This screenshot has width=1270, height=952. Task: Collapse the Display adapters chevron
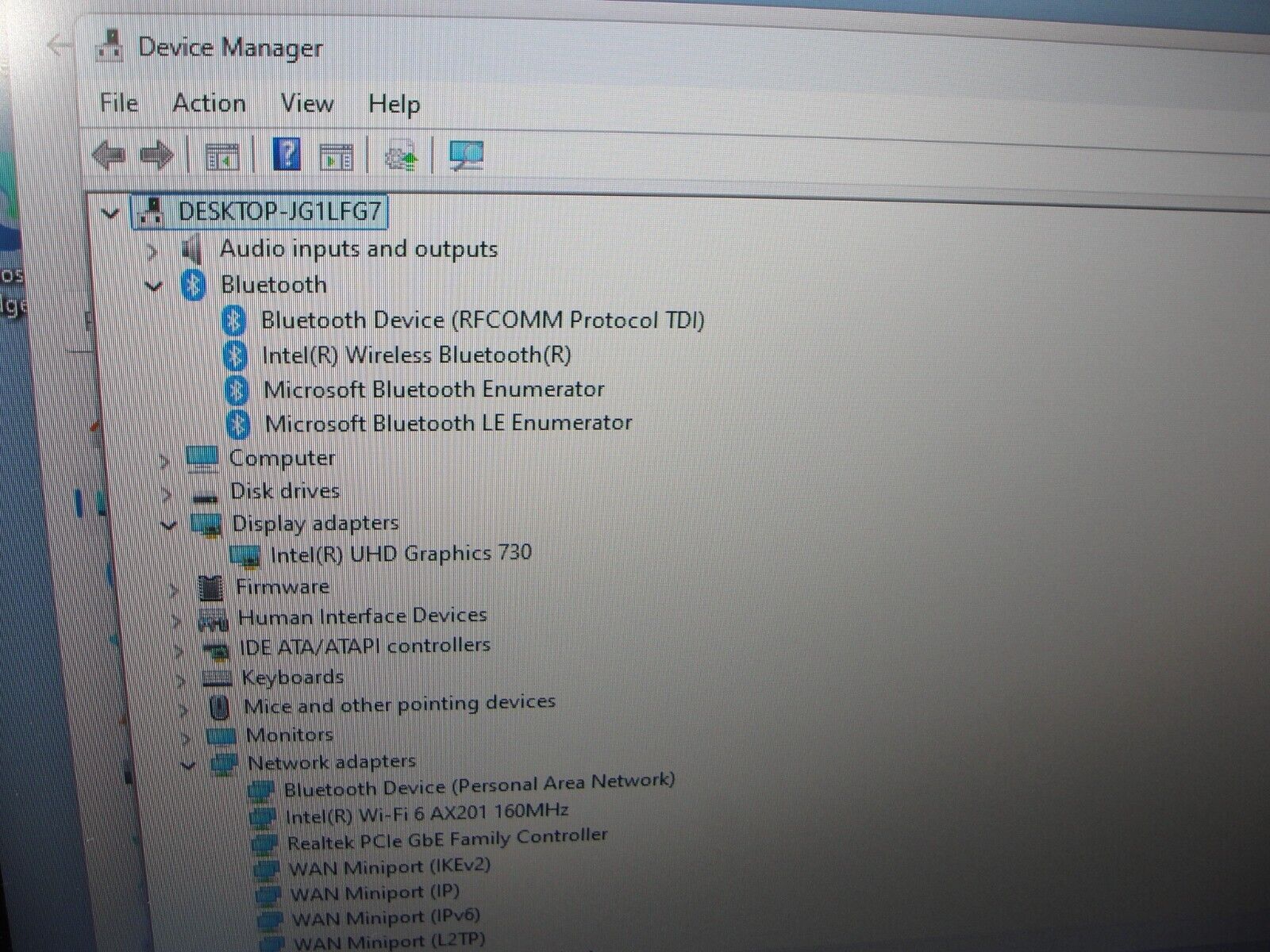[x=167, y=524]
